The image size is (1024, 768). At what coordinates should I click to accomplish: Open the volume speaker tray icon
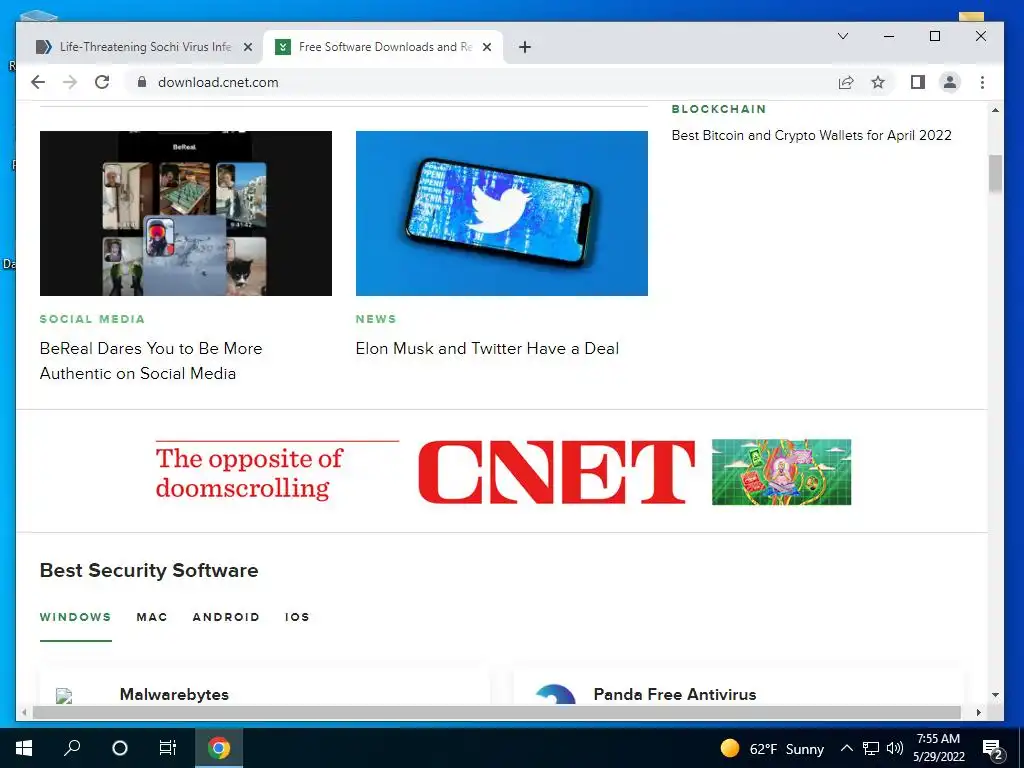[x=895, y=748]
